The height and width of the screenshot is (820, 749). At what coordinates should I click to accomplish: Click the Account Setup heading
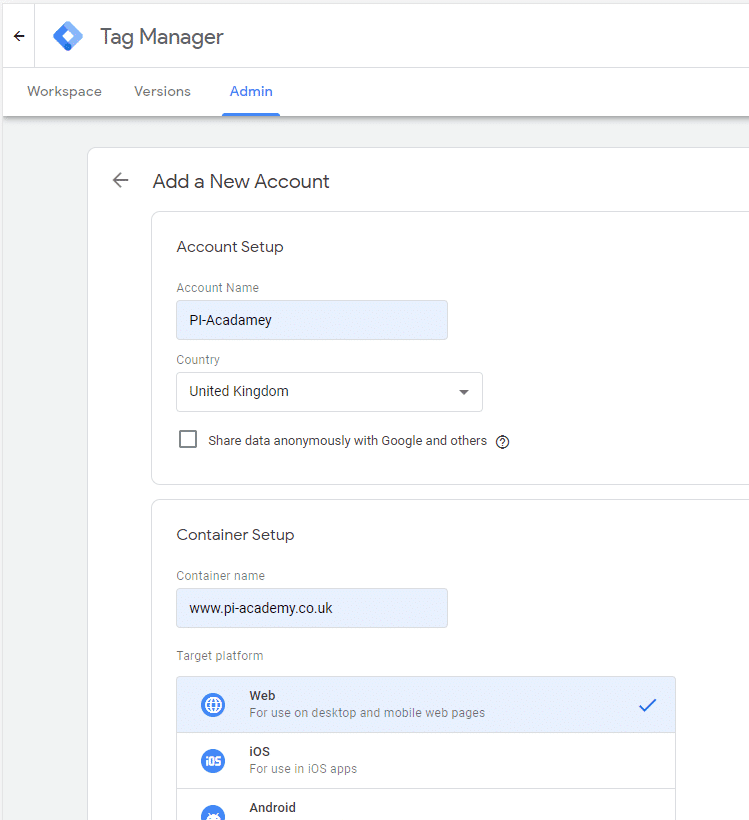[230, 247]
